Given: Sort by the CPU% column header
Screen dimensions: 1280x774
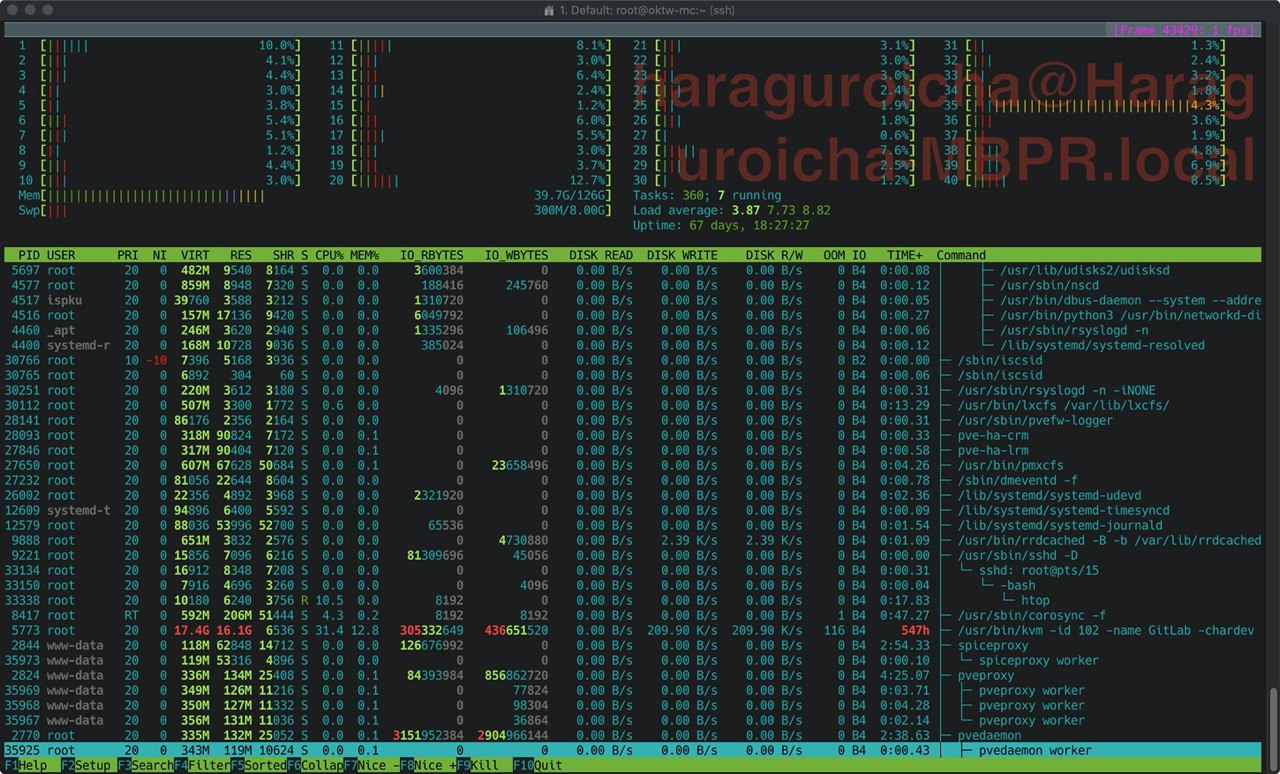Looking at the screenshot, I should (329, 255).
